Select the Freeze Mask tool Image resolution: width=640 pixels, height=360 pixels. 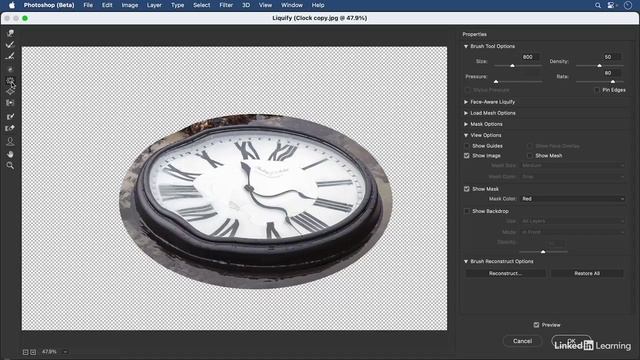point(10,117)
